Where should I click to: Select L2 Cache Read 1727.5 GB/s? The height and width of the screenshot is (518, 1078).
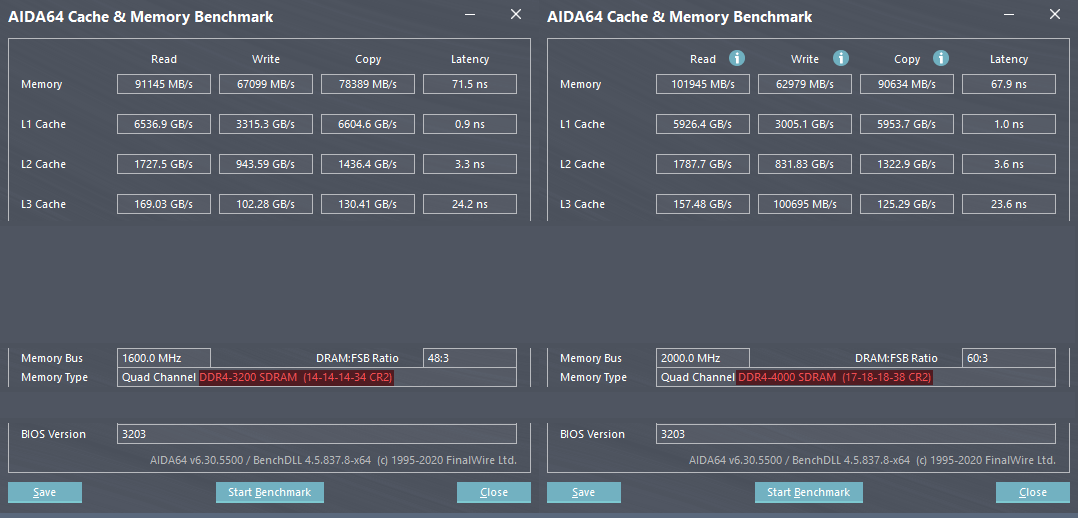coord(164,164)
